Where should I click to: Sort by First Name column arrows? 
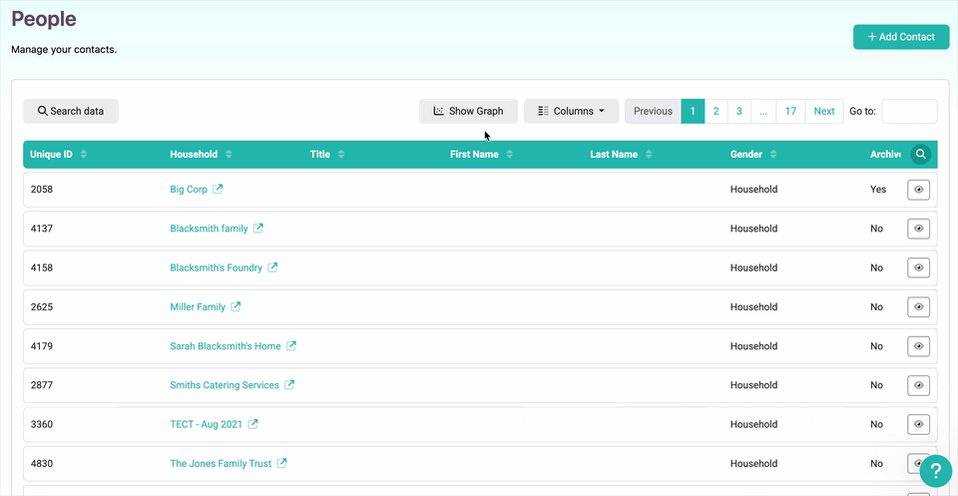point(510,155)
